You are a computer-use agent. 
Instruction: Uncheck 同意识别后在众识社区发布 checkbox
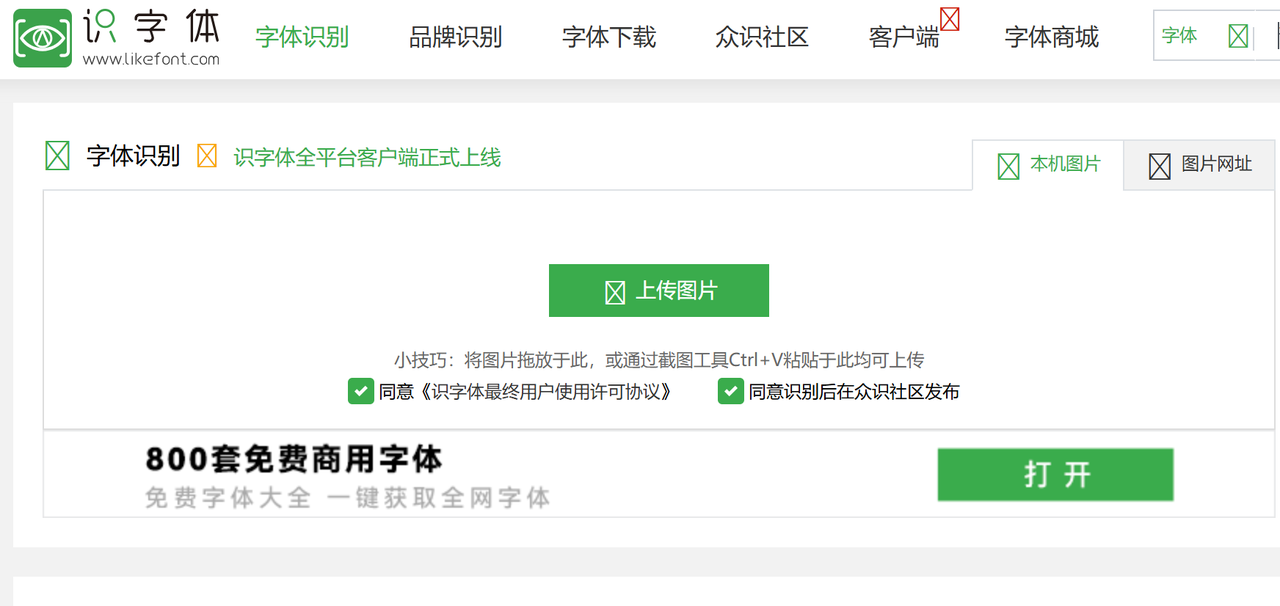(x=730, y=391)
